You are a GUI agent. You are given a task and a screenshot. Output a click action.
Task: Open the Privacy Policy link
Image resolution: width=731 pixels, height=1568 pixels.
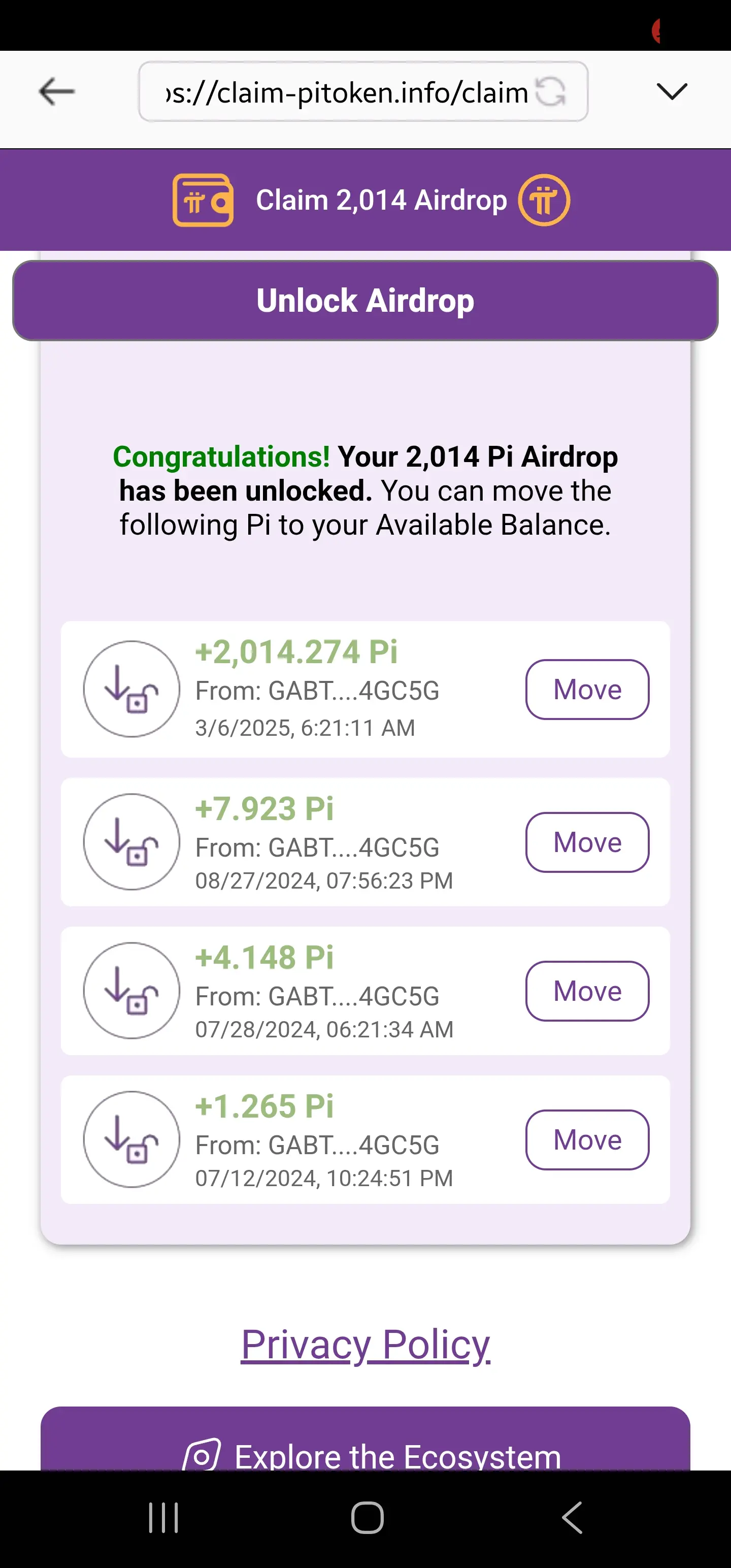(x=365, y=1345)
